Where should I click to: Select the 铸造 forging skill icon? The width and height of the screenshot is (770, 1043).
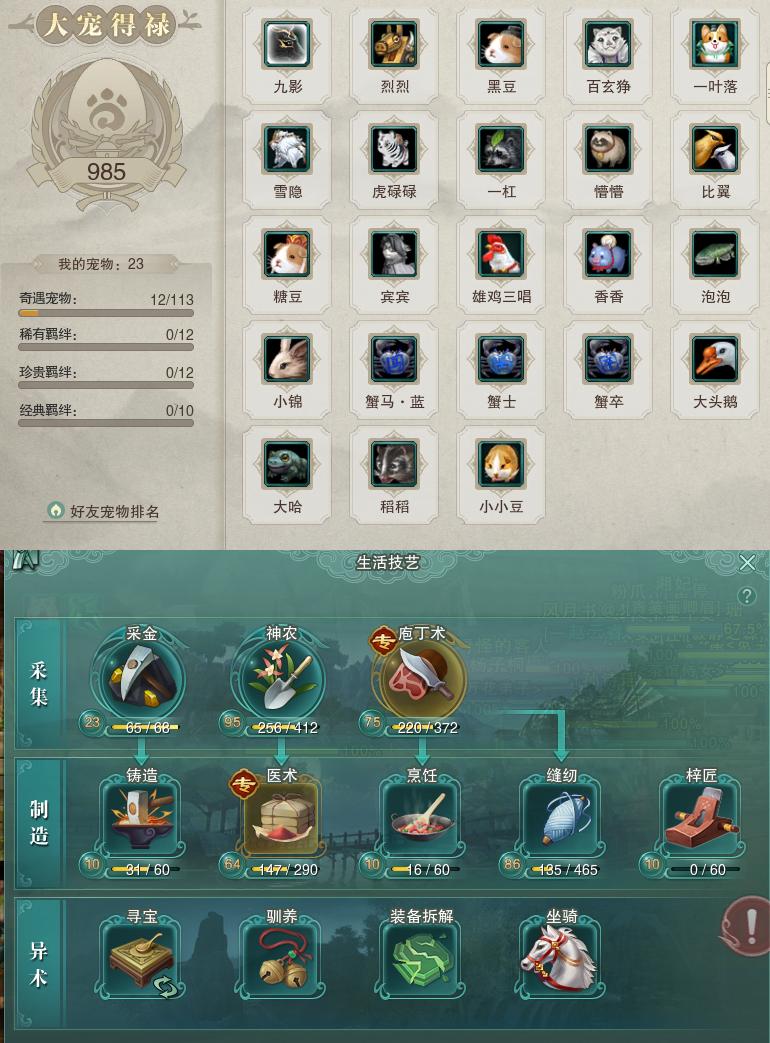click(142, 820)
